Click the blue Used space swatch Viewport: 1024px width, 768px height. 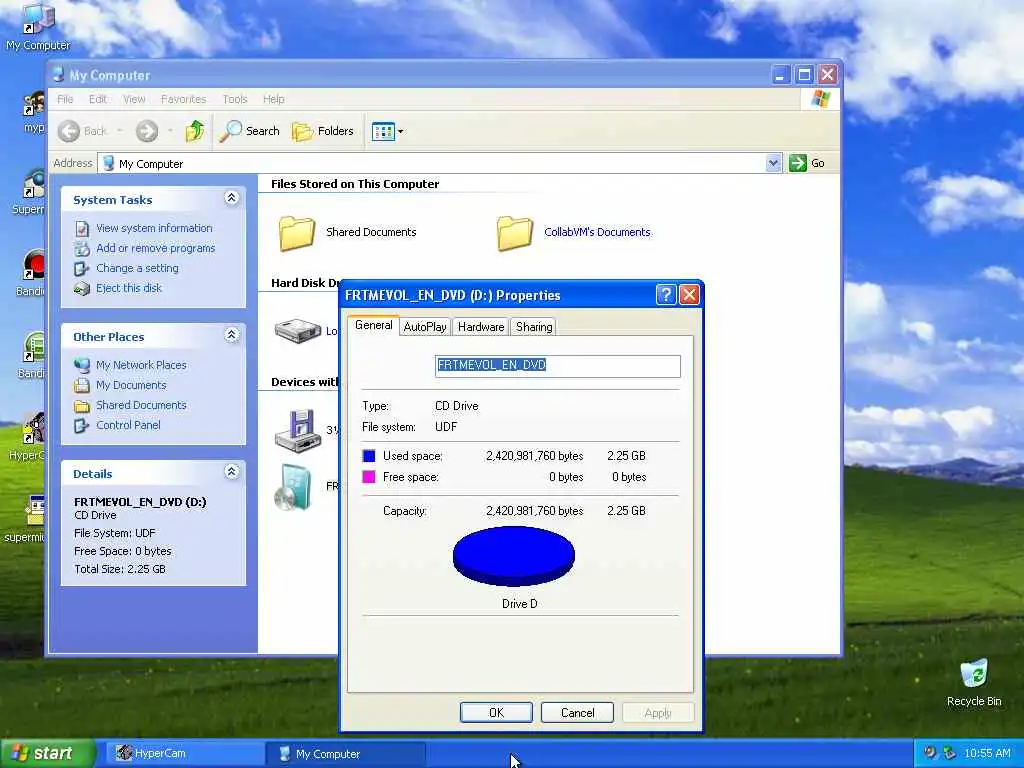click(369, 456)
